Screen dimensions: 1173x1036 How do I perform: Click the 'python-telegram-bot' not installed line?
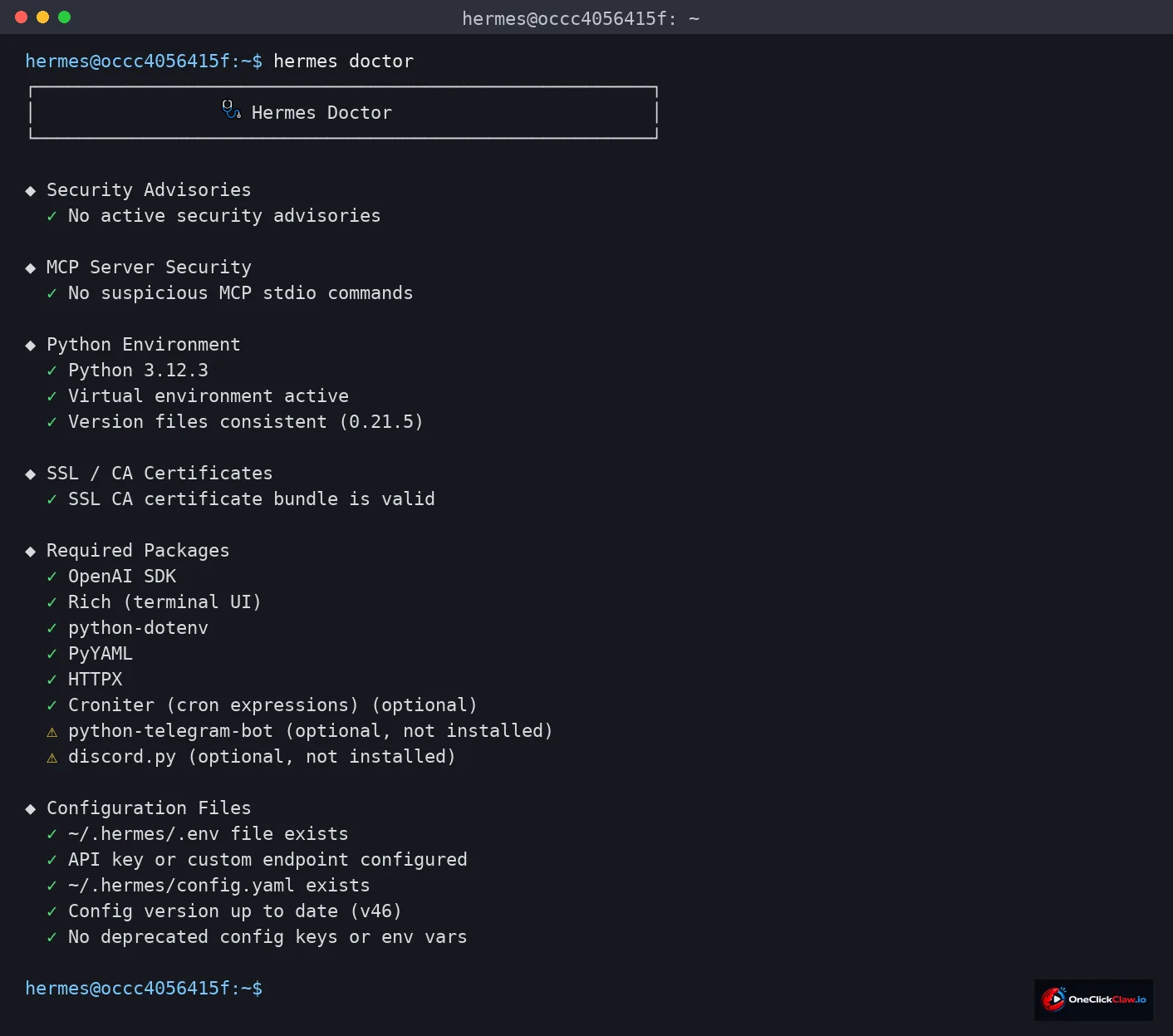tap(311, 731)
